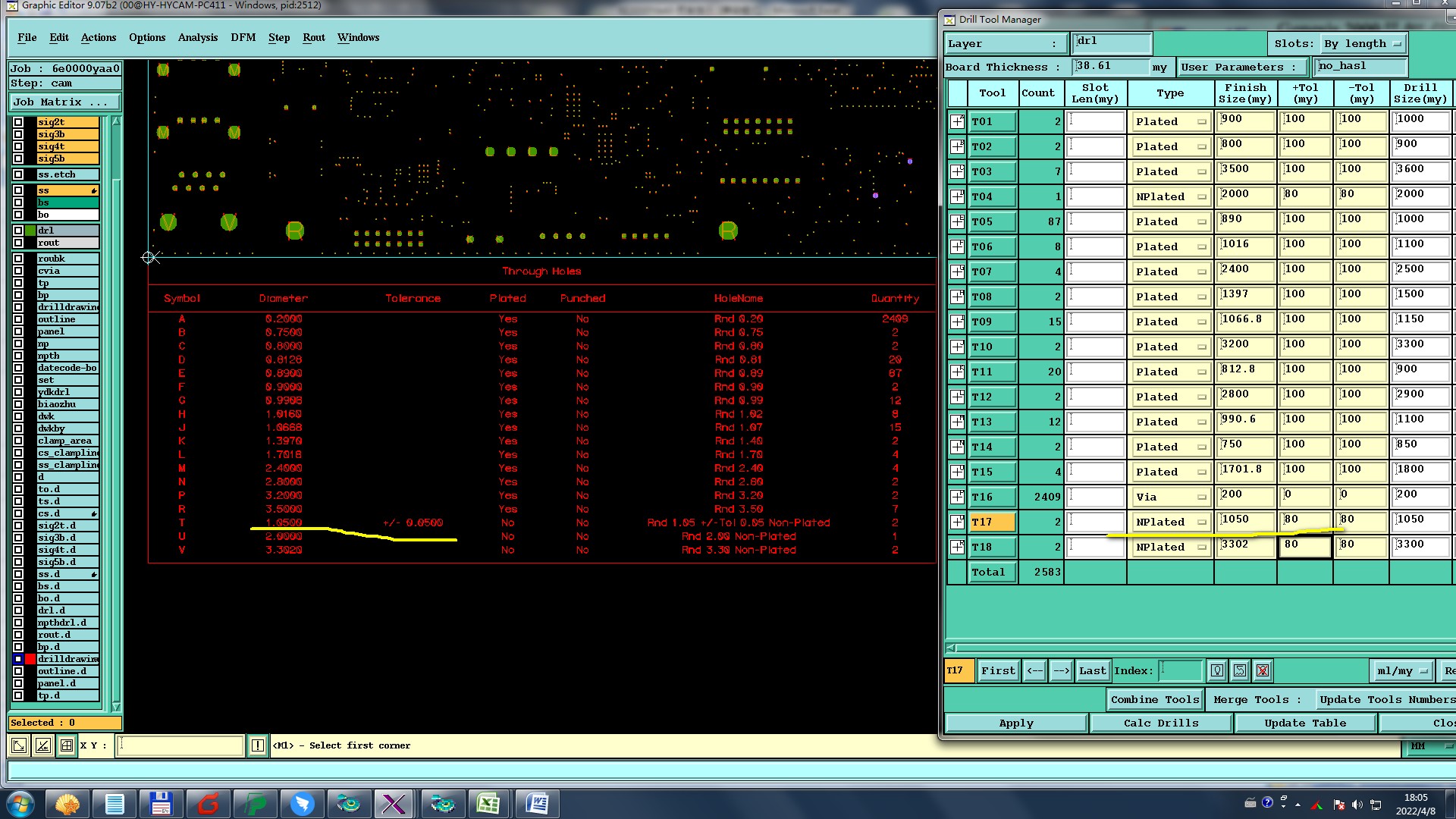This screenshot has height=819, width=1456.
Task: Click the Combine Tools button
Action: point(1155,699)
